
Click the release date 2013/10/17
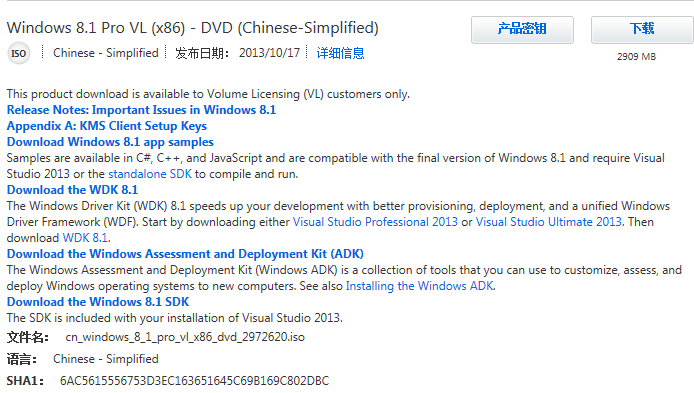pos(269,53)
